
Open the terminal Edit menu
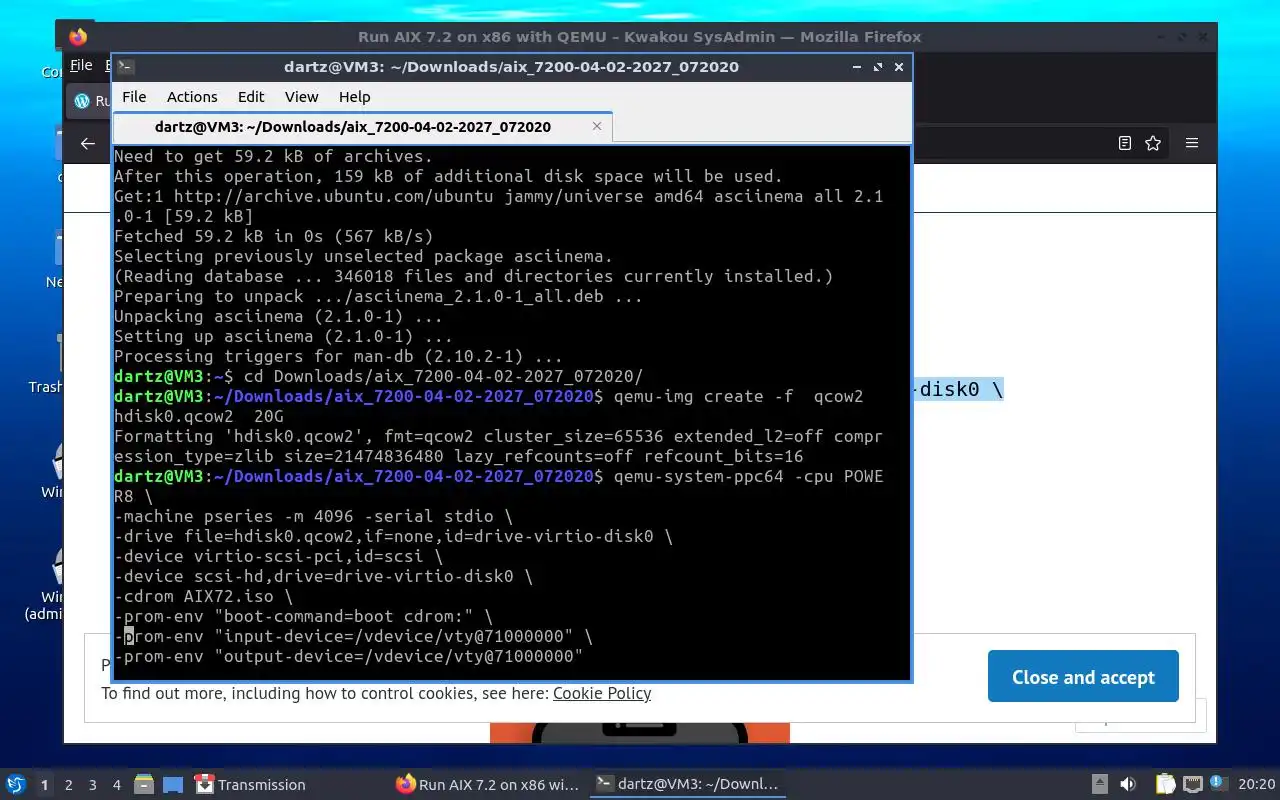(x=251, y=97)
